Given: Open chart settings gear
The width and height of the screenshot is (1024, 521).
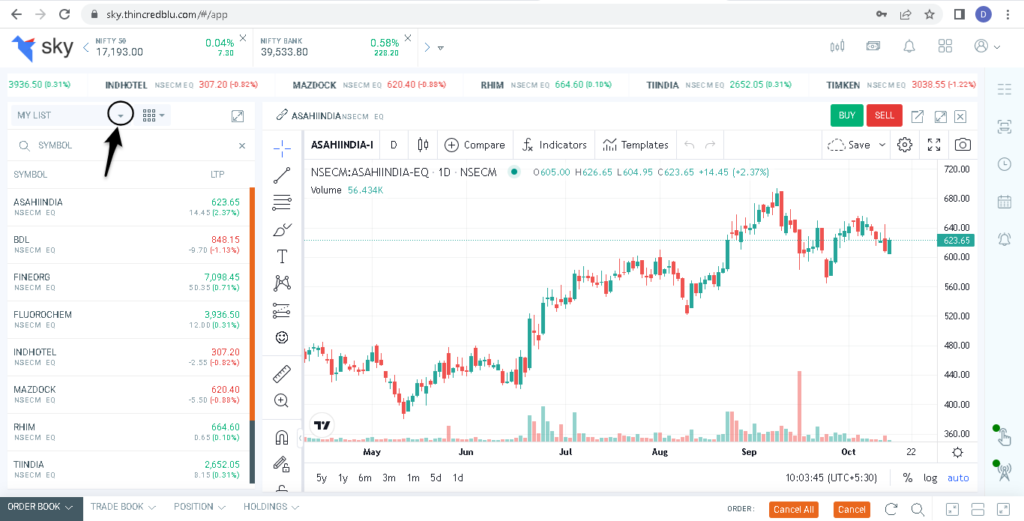Looking at the screenshot, I should pyautogui.click(x=904, y=145).
